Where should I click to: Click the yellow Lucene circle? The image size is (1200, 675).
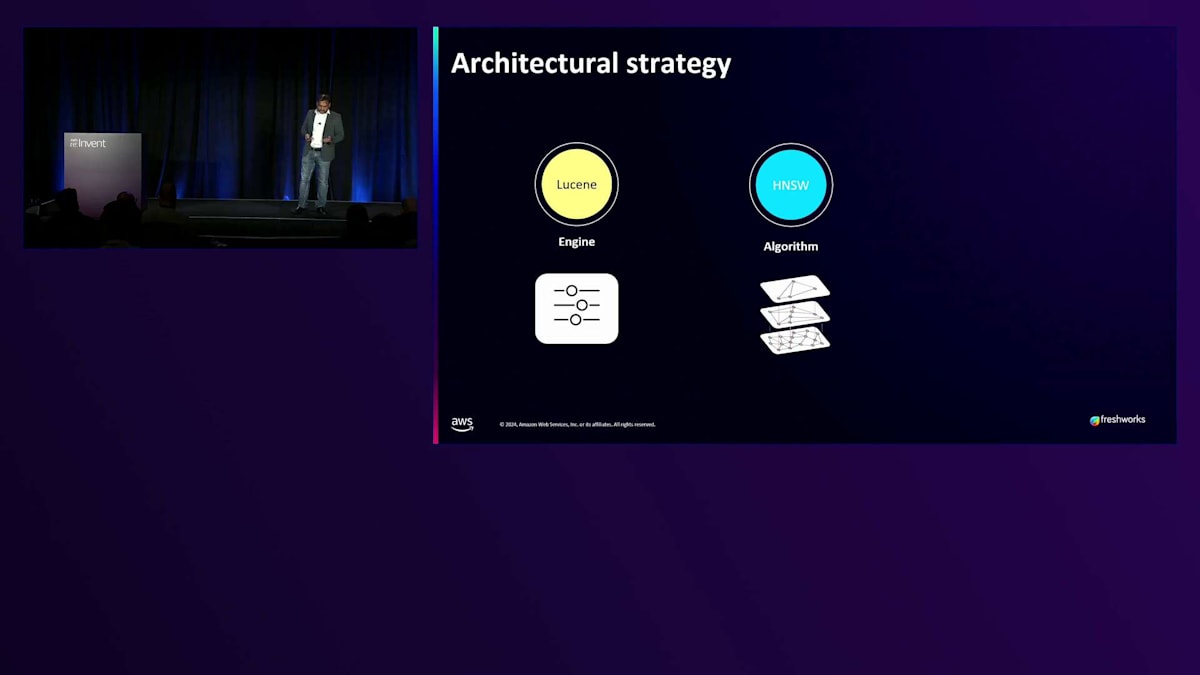point(576,184)
